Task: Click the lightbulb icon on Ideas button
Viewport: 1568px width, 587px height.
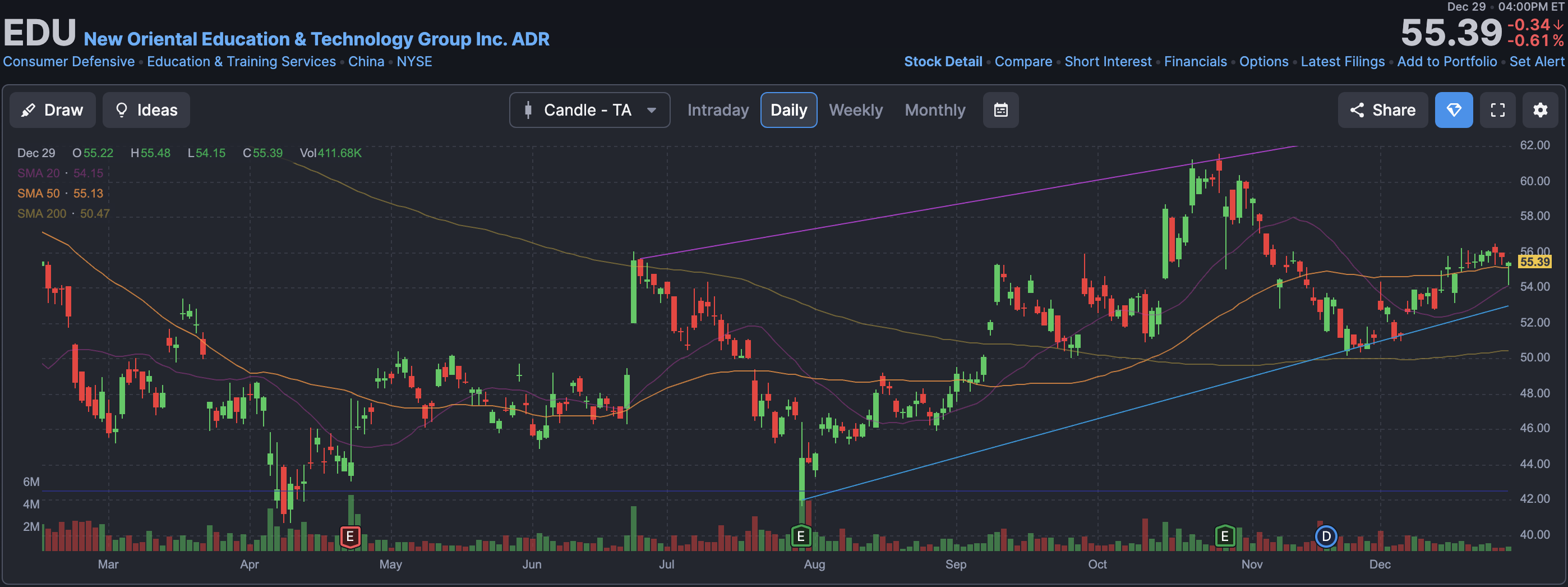Action: pos(122,110)
